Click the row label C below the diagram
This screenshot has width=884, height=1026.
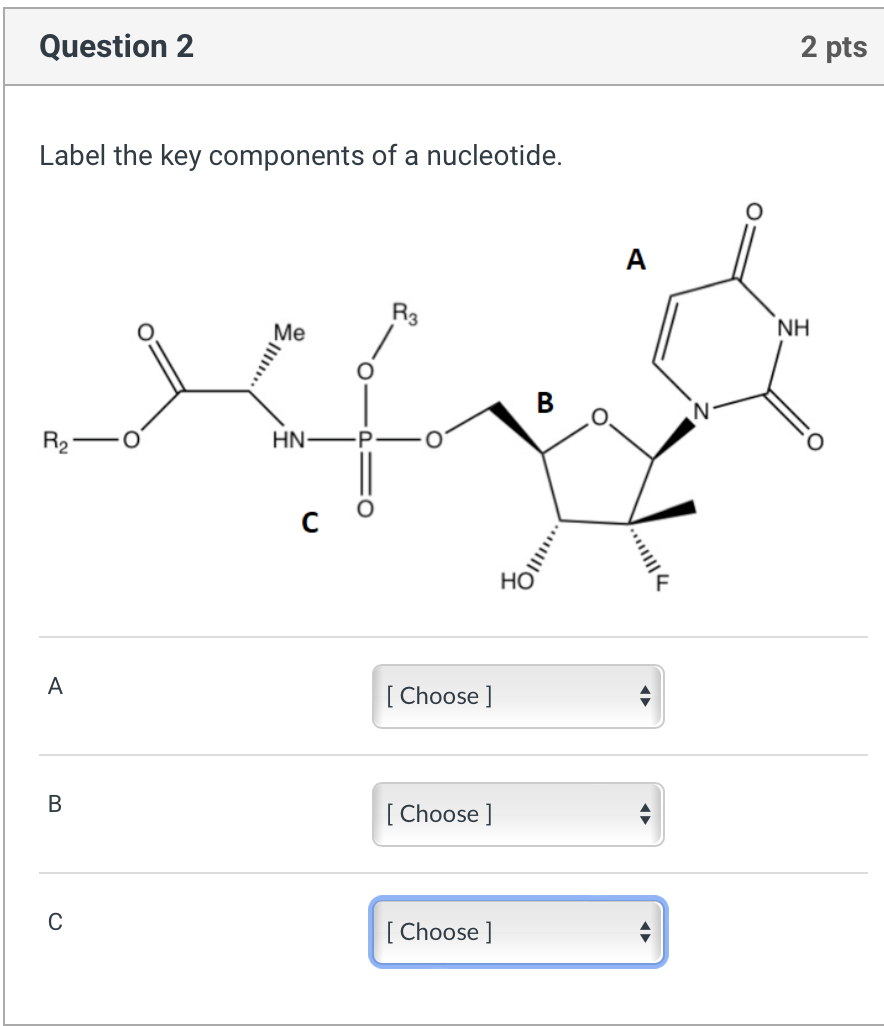click(56, 921)
